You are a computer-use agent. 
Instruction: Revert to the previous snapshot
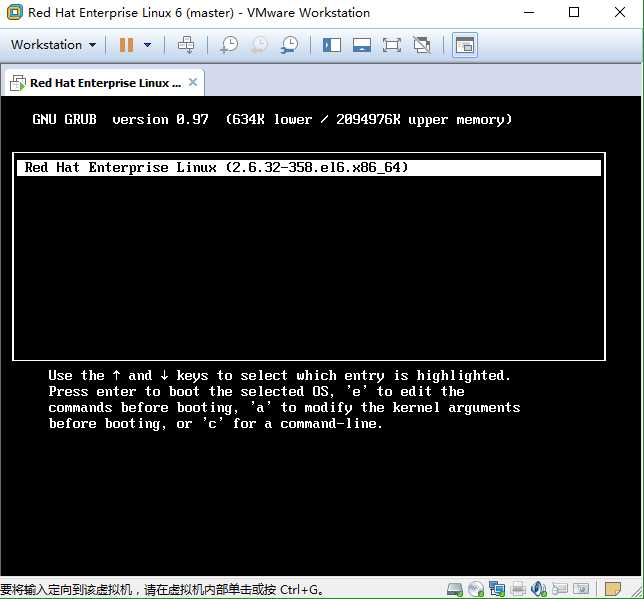point(259,45)
